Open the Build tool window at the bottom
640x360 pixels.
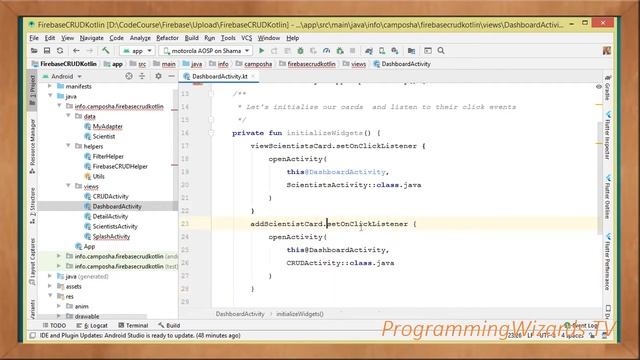169,325
